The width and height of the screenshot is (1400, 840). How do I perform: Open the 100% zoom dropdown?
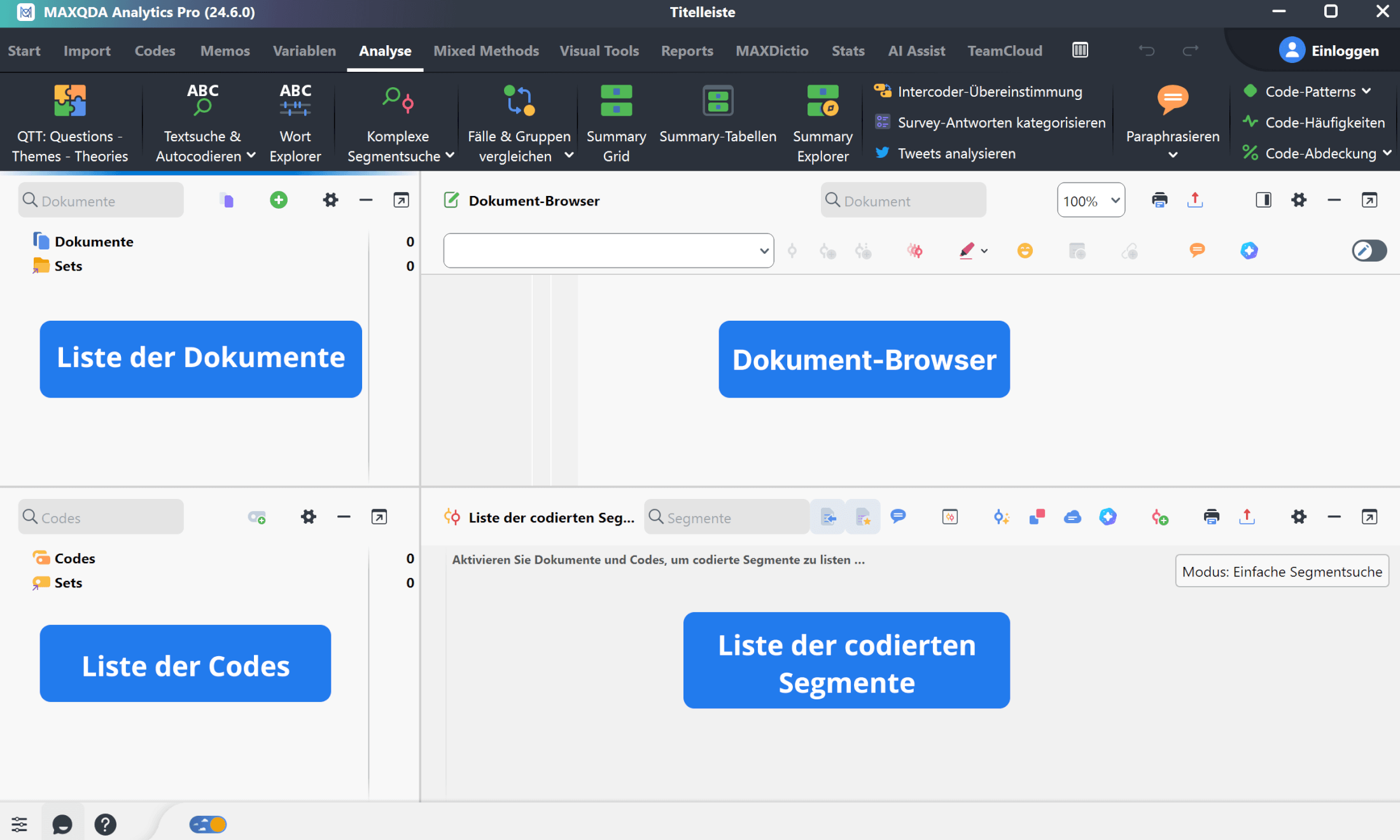[1091, 200]
